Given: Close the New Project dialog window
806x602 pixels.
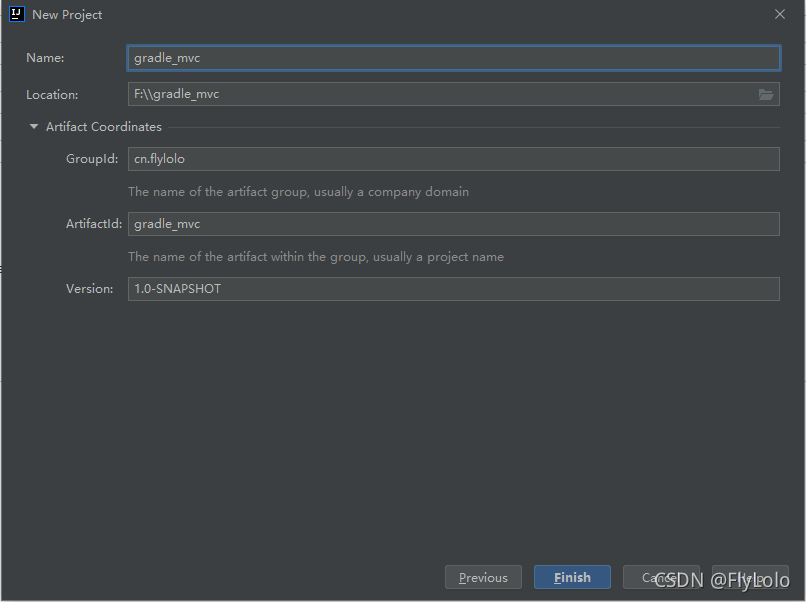Looking at the screenshot, I should [780, 14].
